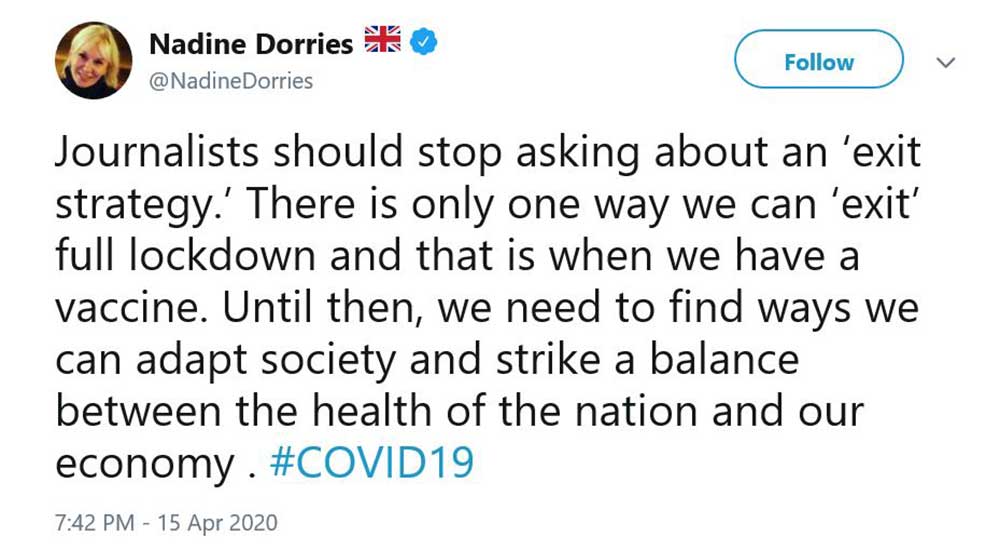The width and height of the screenshot is (1000, 550).
Task: Expand the tweet options chevron menu
Action: [945, 62]
